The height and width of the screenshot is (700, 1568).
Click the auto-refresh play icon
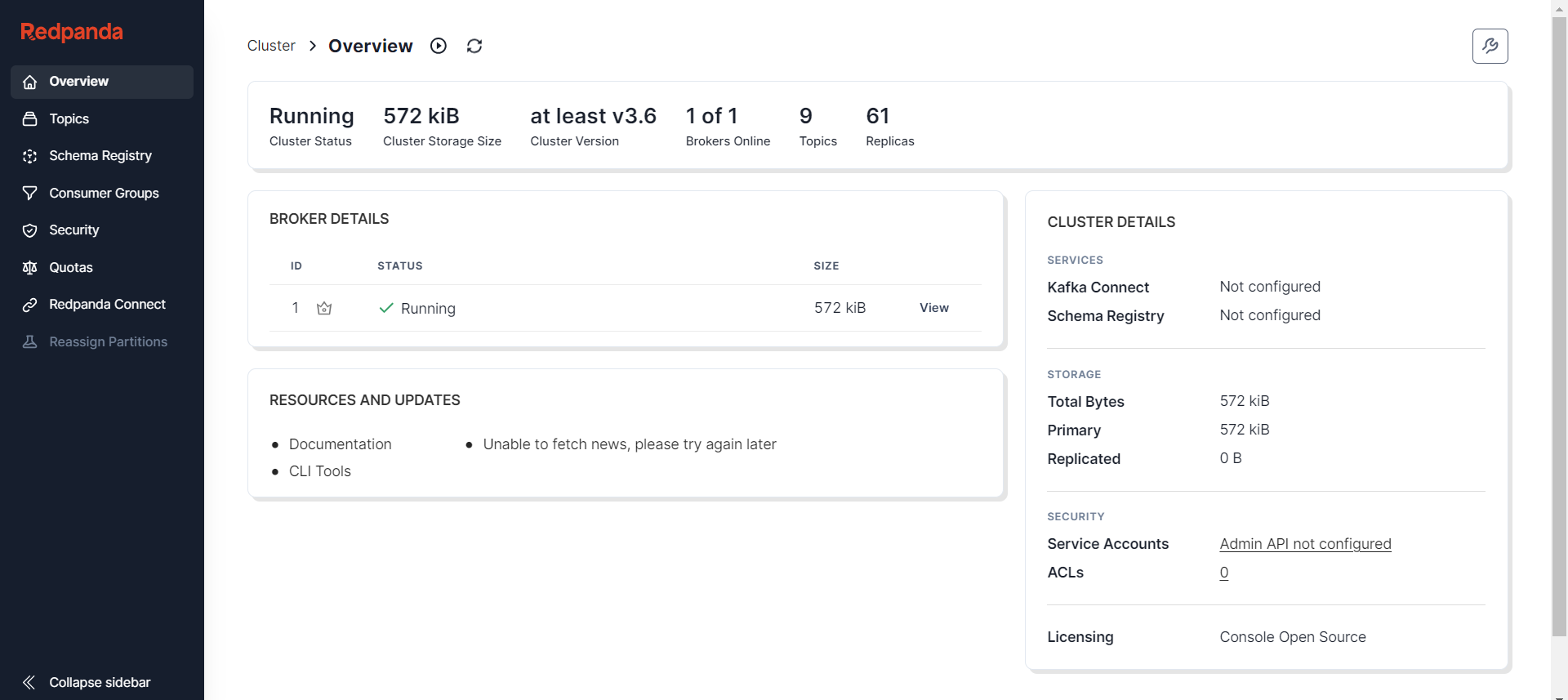439,46
